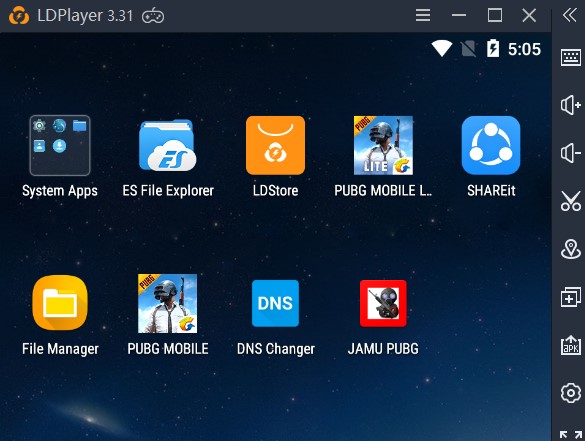Open File Manager app

pyautogui.click(x=60, y=303)
